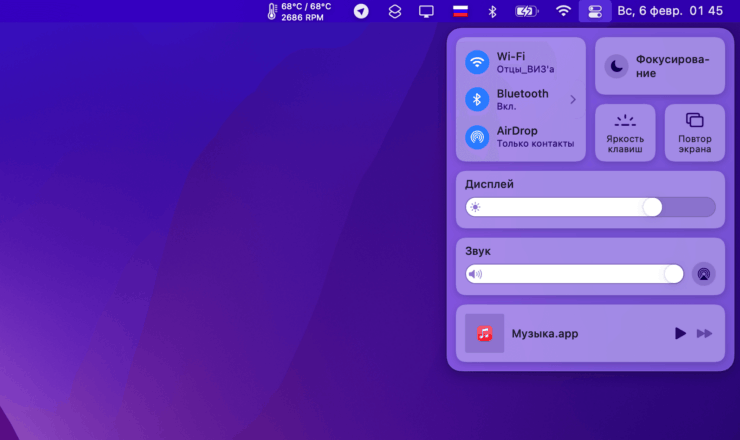
Task: Click the Музыка app artwork thumbnail
Action: click(x=485, y=333)
